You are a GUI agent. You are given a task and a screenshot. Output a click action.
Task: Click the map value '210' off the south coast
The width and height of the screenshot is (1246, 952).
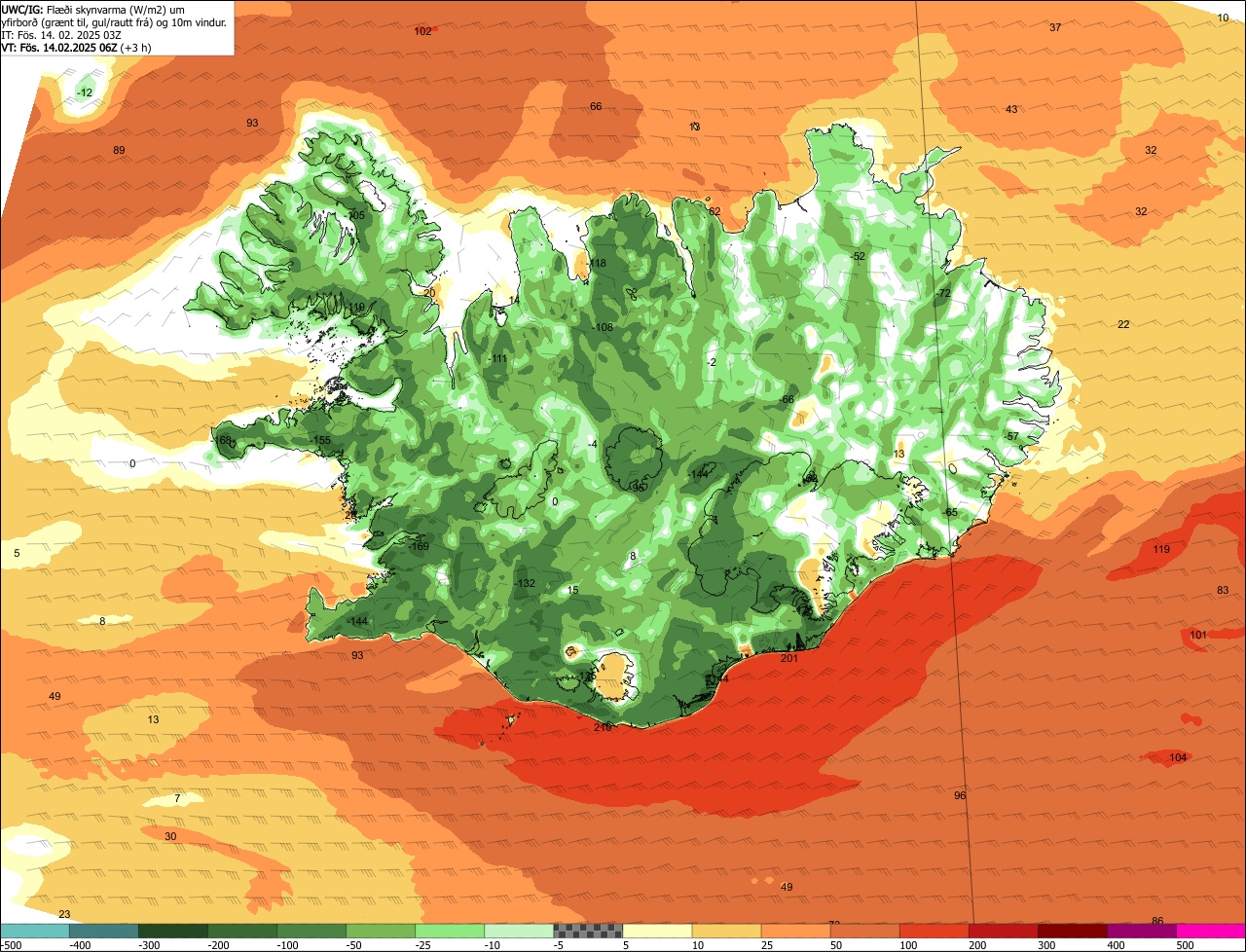tap(603, 727)
